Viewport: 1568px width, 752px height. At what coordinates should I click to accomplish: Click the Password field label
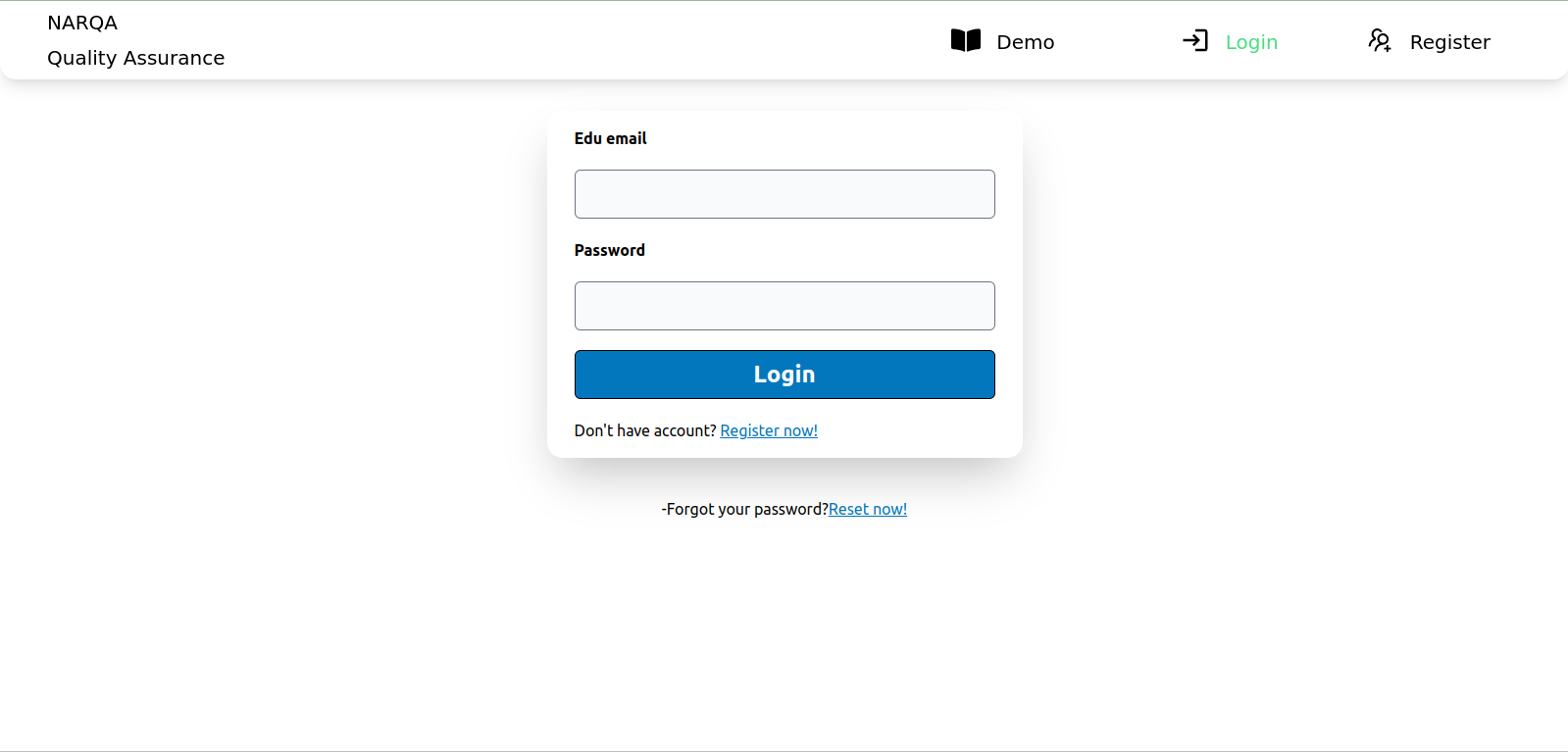[x=609, y=250]
